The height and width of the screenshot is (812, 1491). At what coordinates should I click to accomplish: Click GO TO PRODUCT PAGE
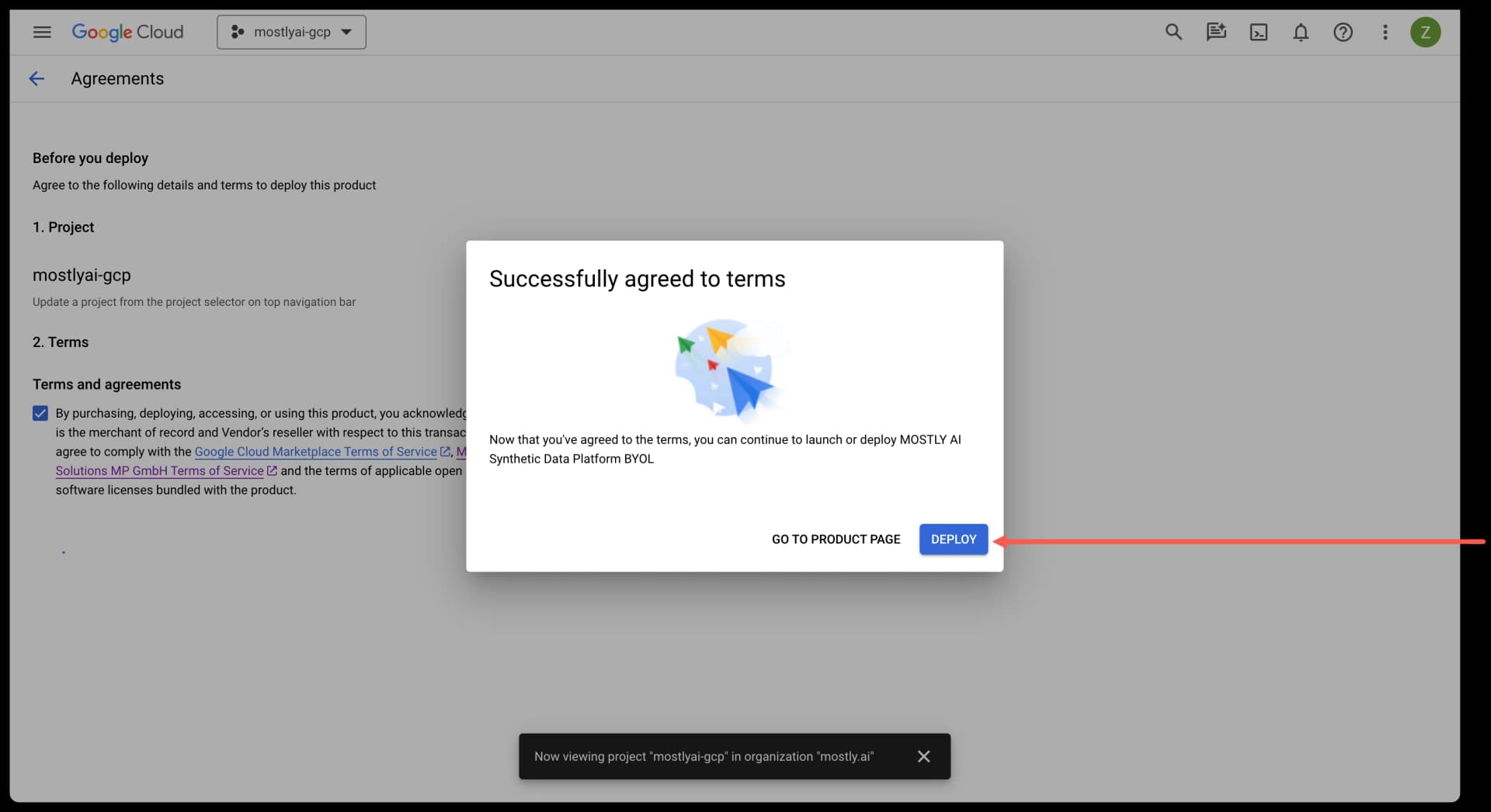(x=836, y=540)
